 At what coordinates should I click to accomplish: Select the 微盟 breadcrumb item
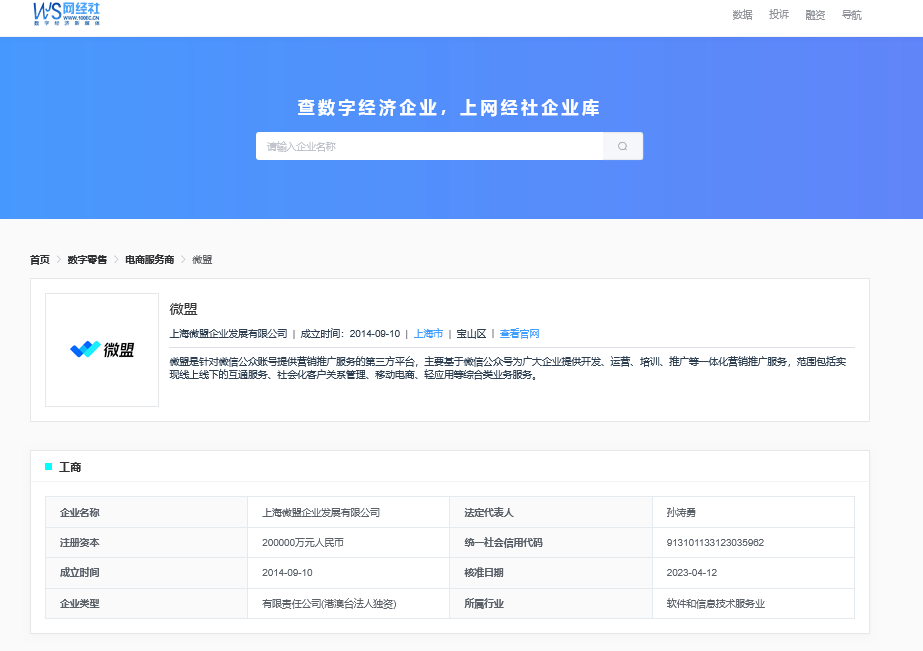coord(202,260)
